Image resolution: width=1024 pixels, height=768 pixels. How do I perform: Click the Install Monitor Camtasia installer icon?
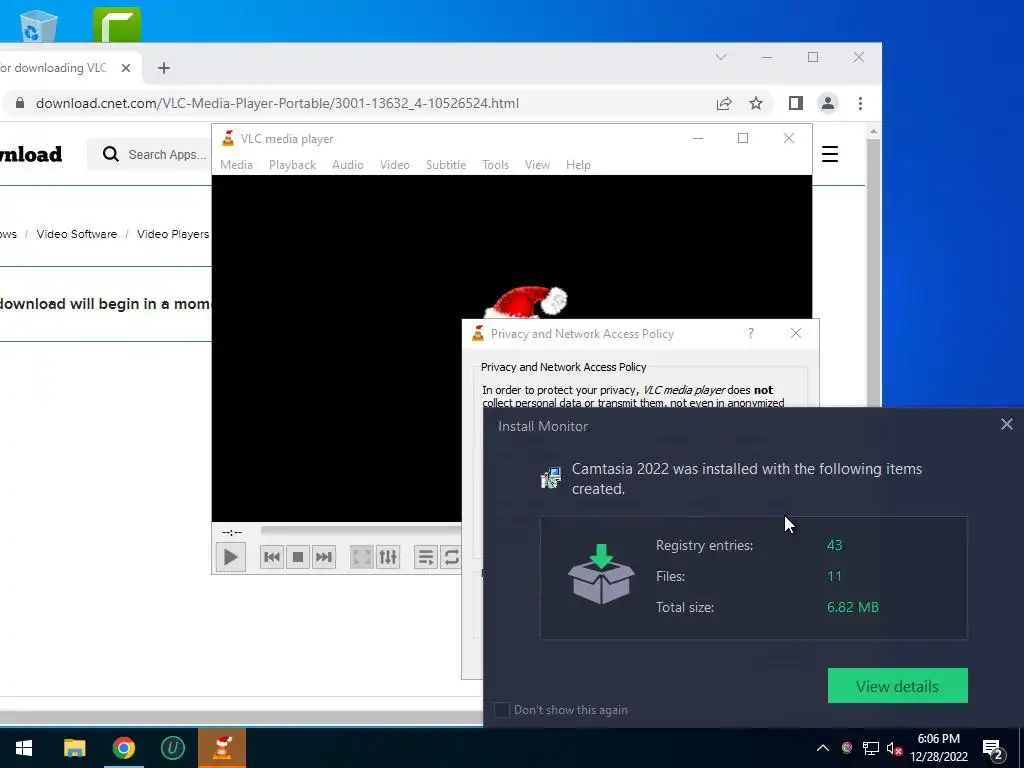[x=551, y=478]
